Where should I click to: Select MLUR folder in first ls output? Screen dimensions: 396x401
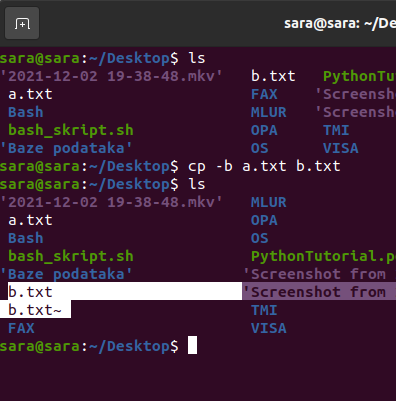pos(269,112)
